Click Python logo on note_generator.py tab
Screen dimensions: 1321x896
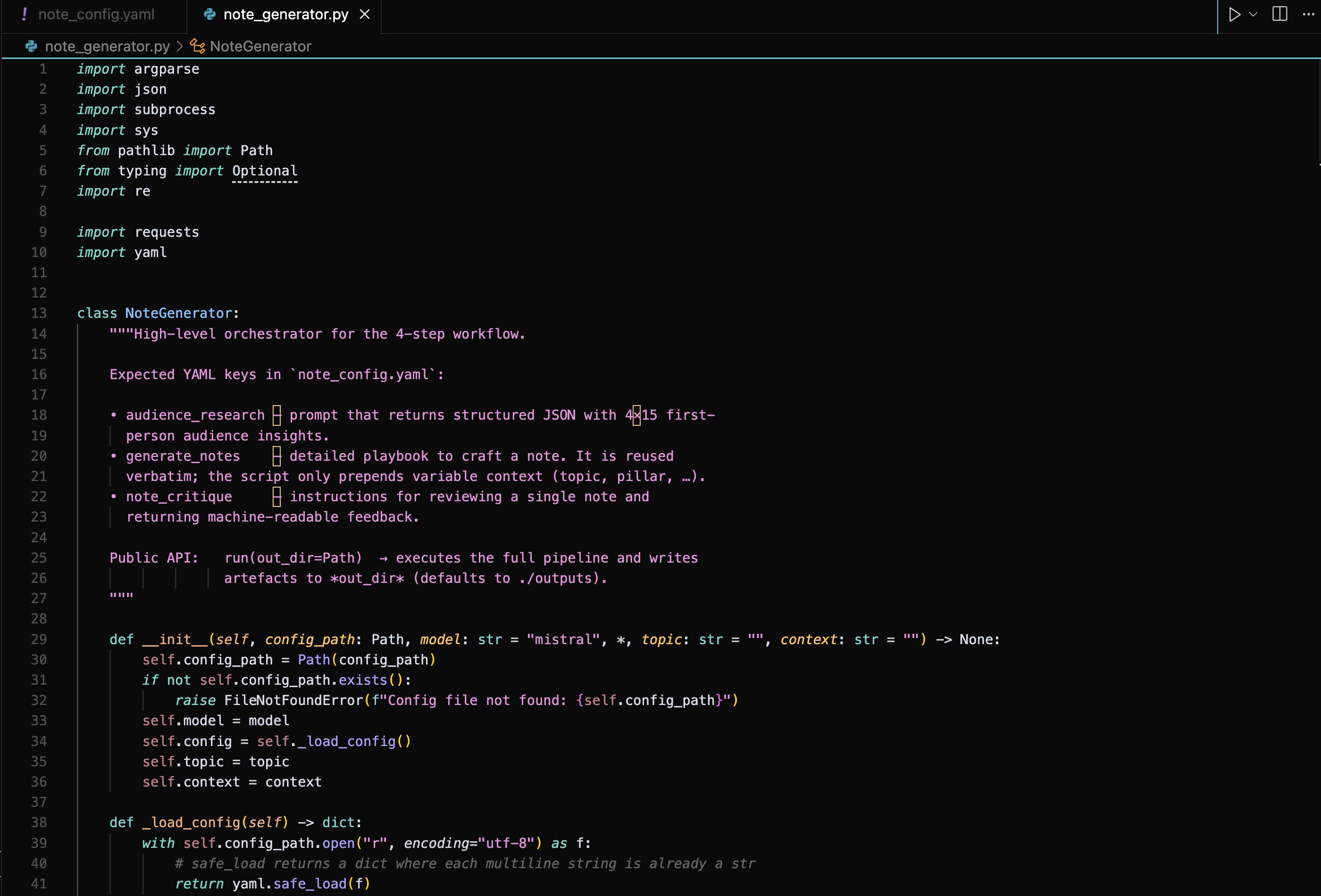click(x=210, y=14)
